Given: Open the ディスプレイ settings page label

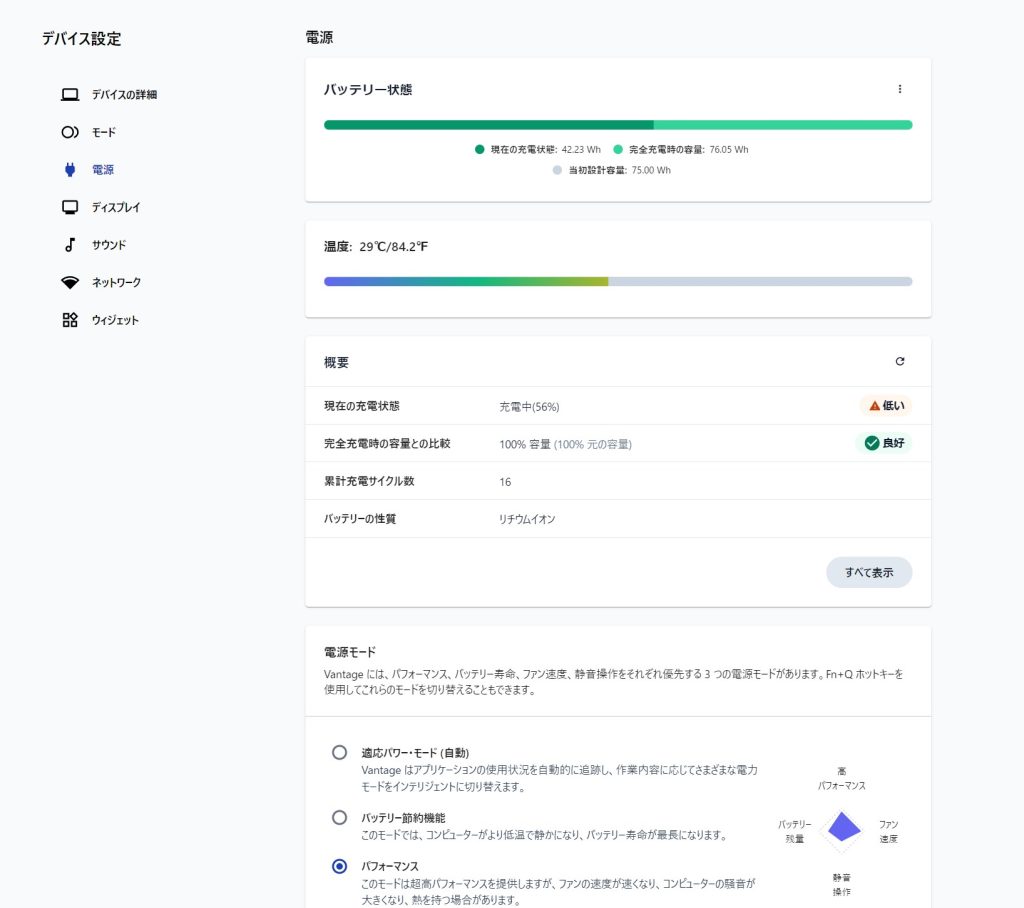Looking at the screenshot, I should (x=116, y=207).
